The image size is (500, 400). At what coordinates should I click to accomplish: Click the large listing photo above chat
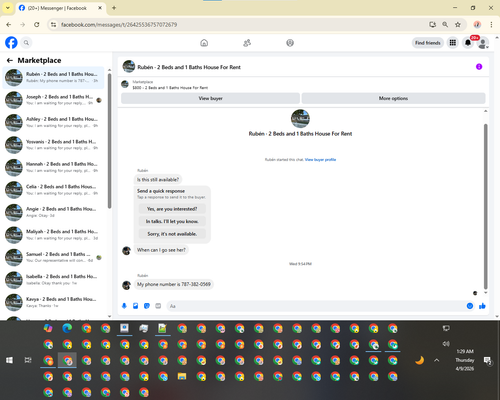(x=300, y=119)
